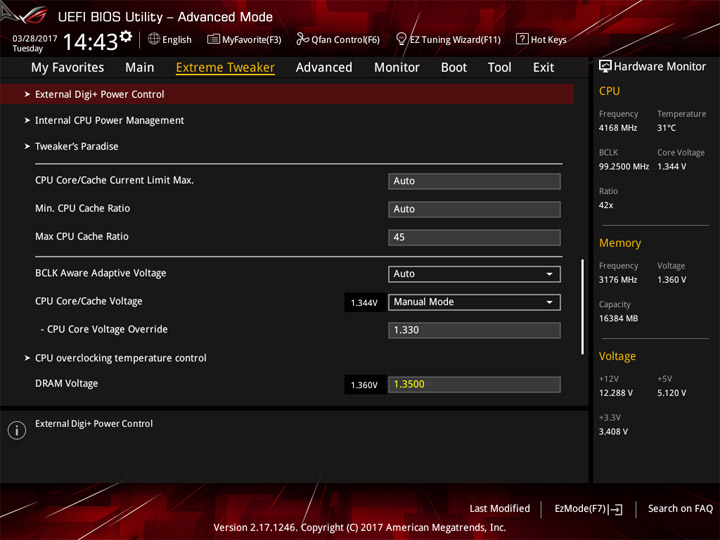
Task: Click the globe language icon
Action: coord(154,39)
